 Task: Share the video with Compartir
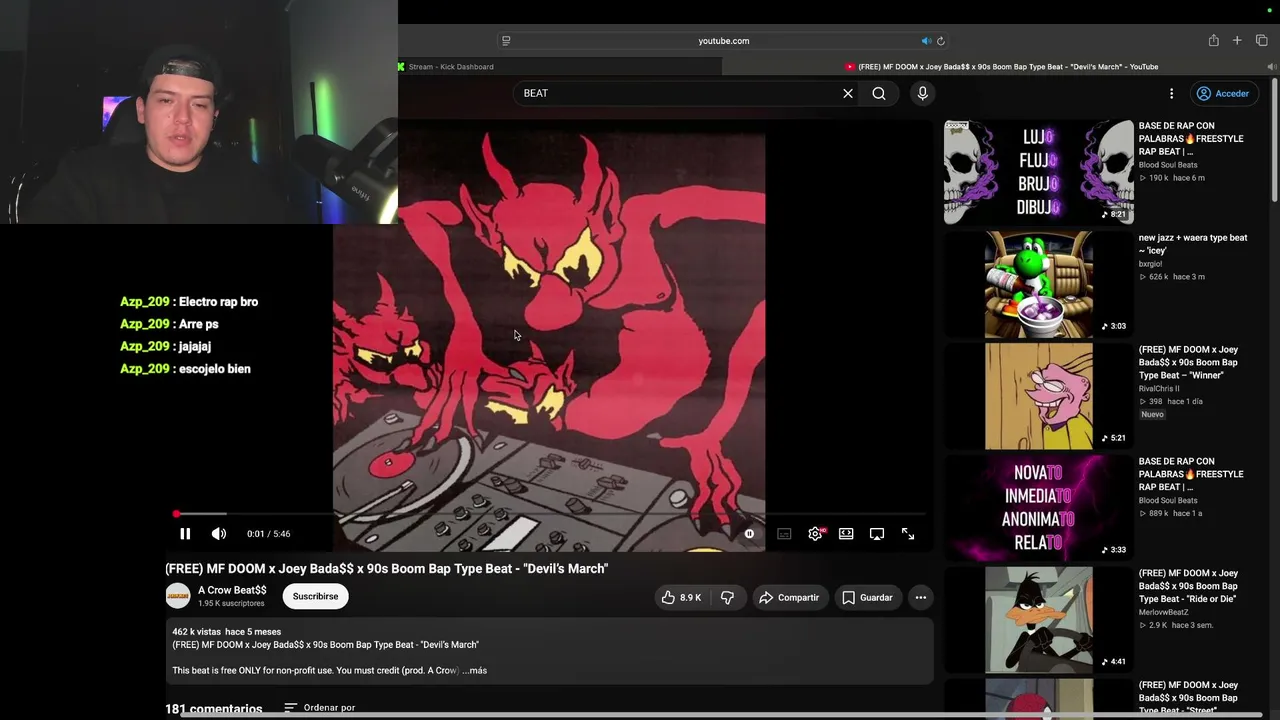point(790,597)
